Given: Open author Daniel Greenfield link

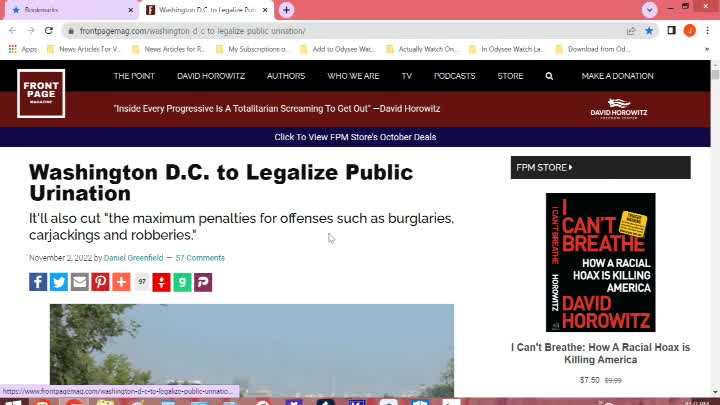Looking at the screenshot, I should tap(133, 258).
